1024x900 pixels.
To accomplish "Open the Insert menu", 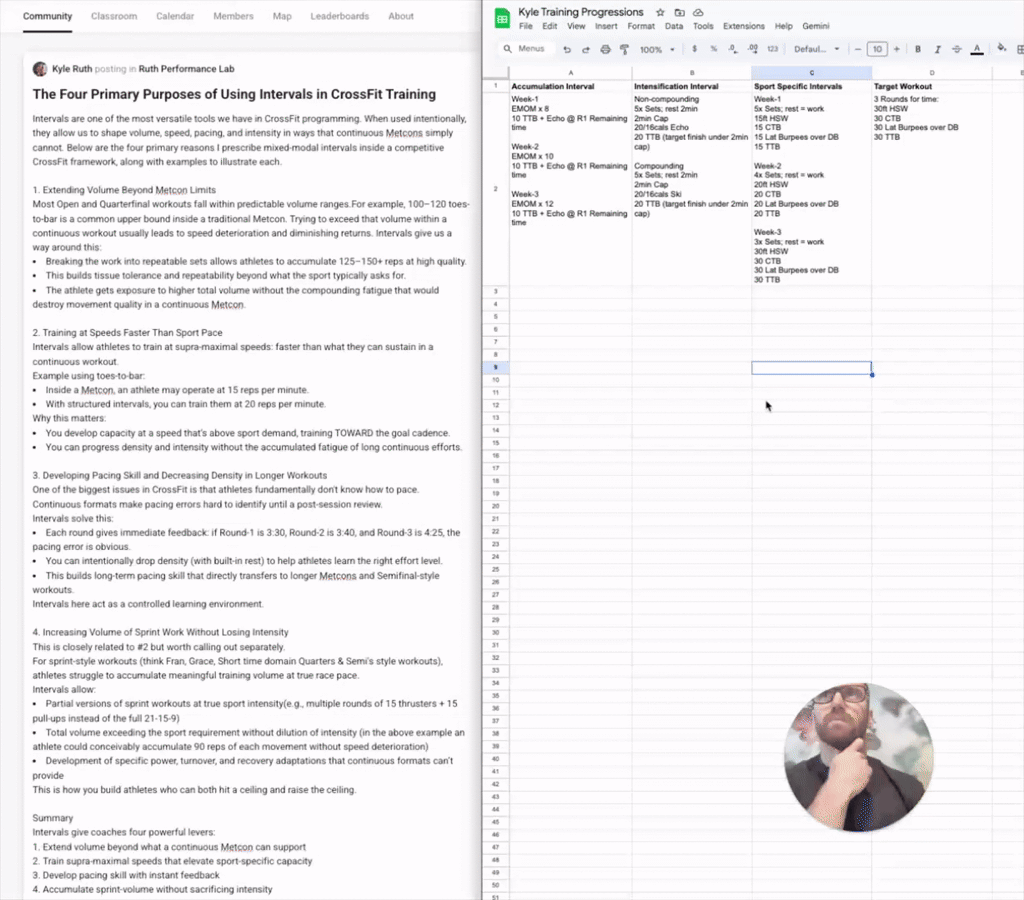I will click(x=606, y=26).
